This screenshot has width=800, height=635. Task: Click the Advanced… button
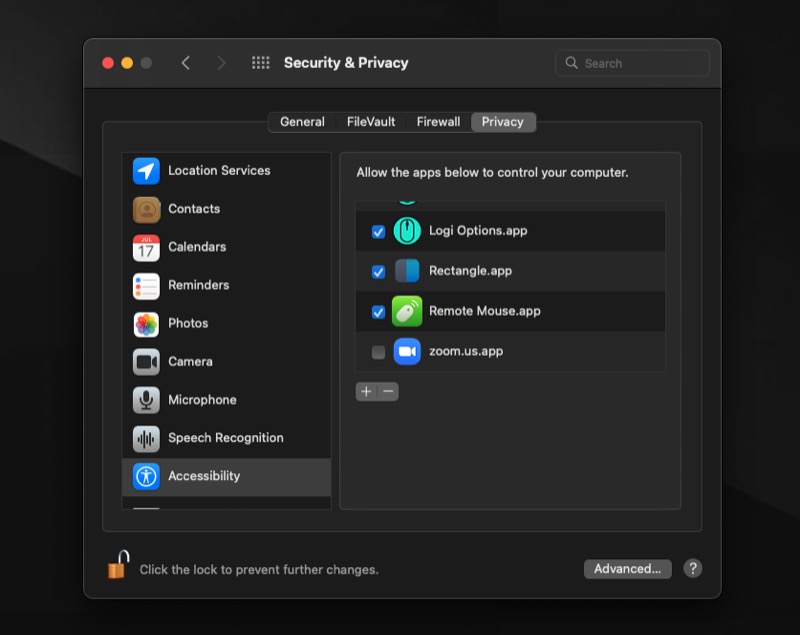627,569
